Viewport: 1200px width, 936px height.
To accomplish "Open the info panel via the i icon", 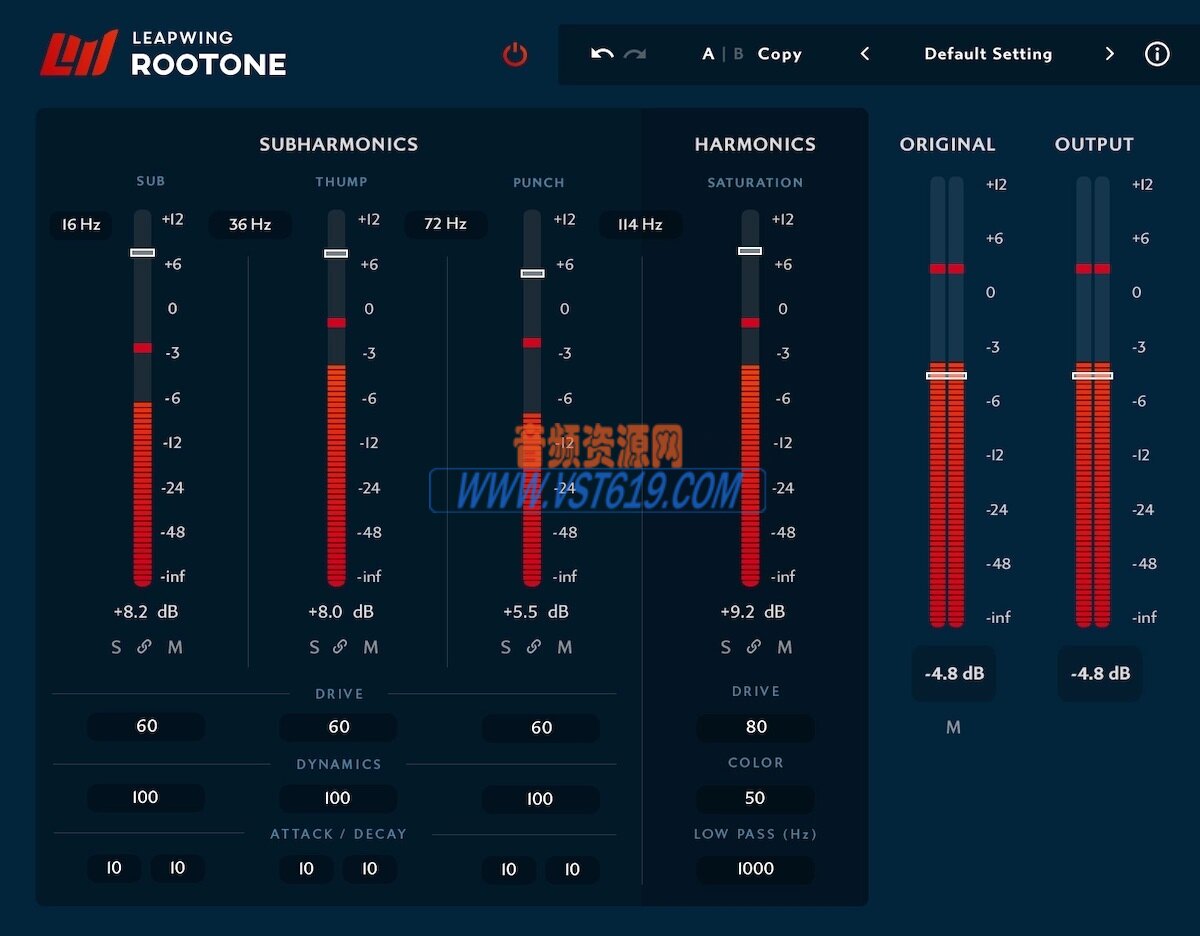I will pyautogui.click(x=1157, y=54).
